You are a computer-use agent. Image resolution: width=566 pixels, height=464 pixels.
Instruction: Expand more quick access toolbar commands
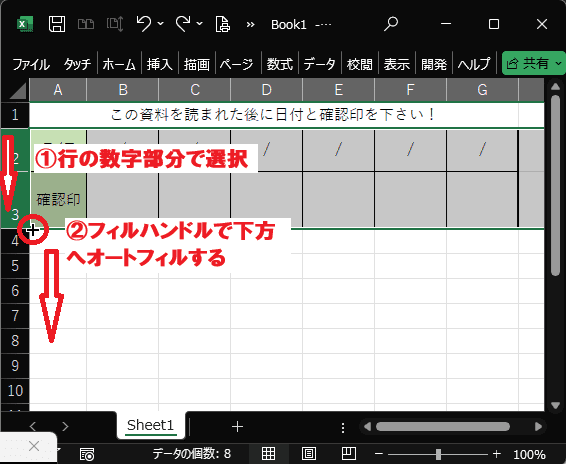point(250,25)
